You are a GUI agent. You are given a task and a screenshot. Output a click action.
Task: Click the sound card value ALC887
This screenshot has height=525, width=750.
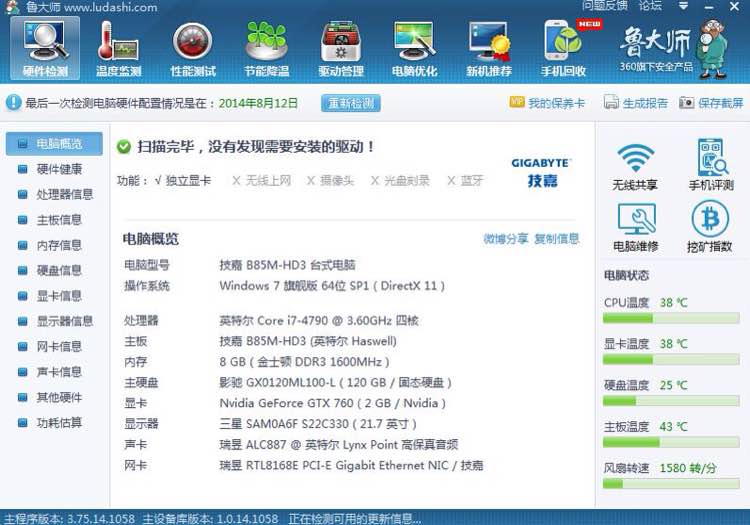339,445
